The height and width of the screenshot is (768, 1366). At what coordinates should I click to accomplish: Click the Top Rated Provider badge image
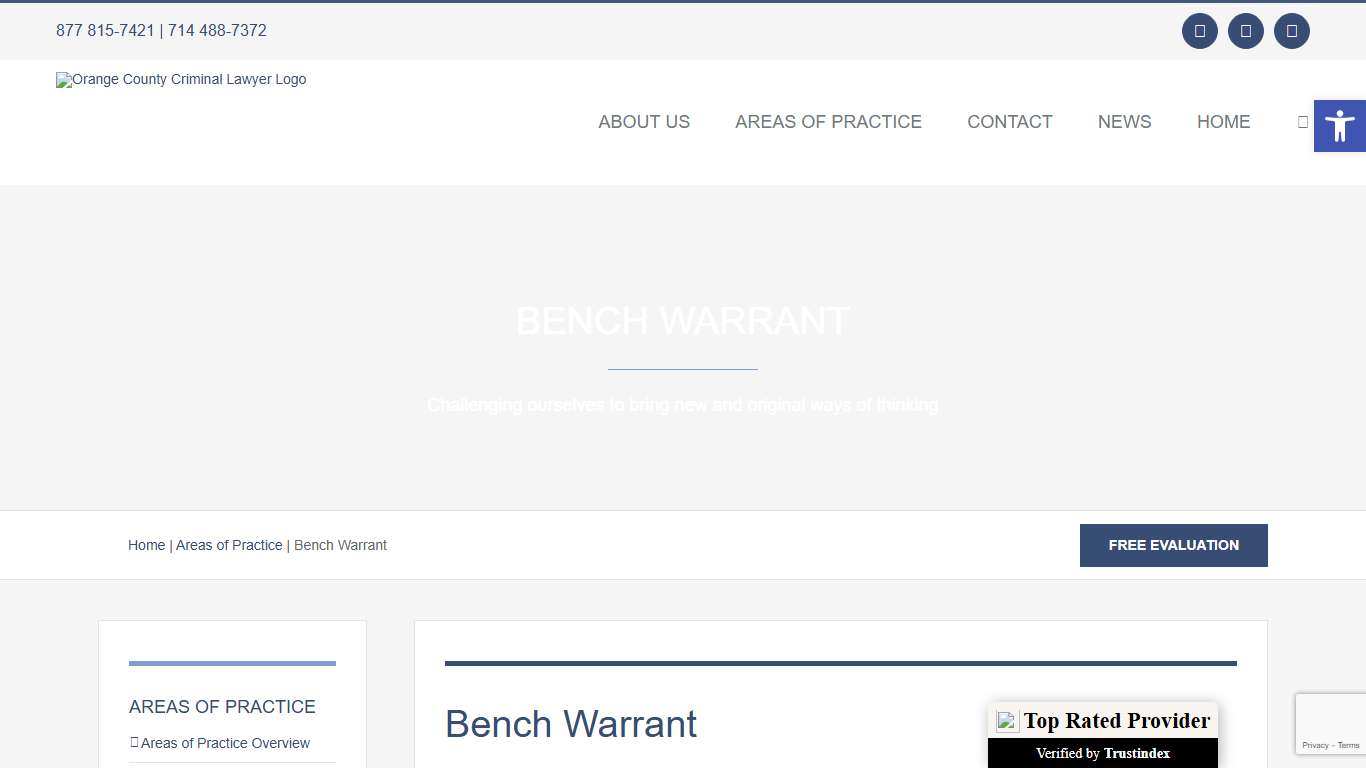1102,720
